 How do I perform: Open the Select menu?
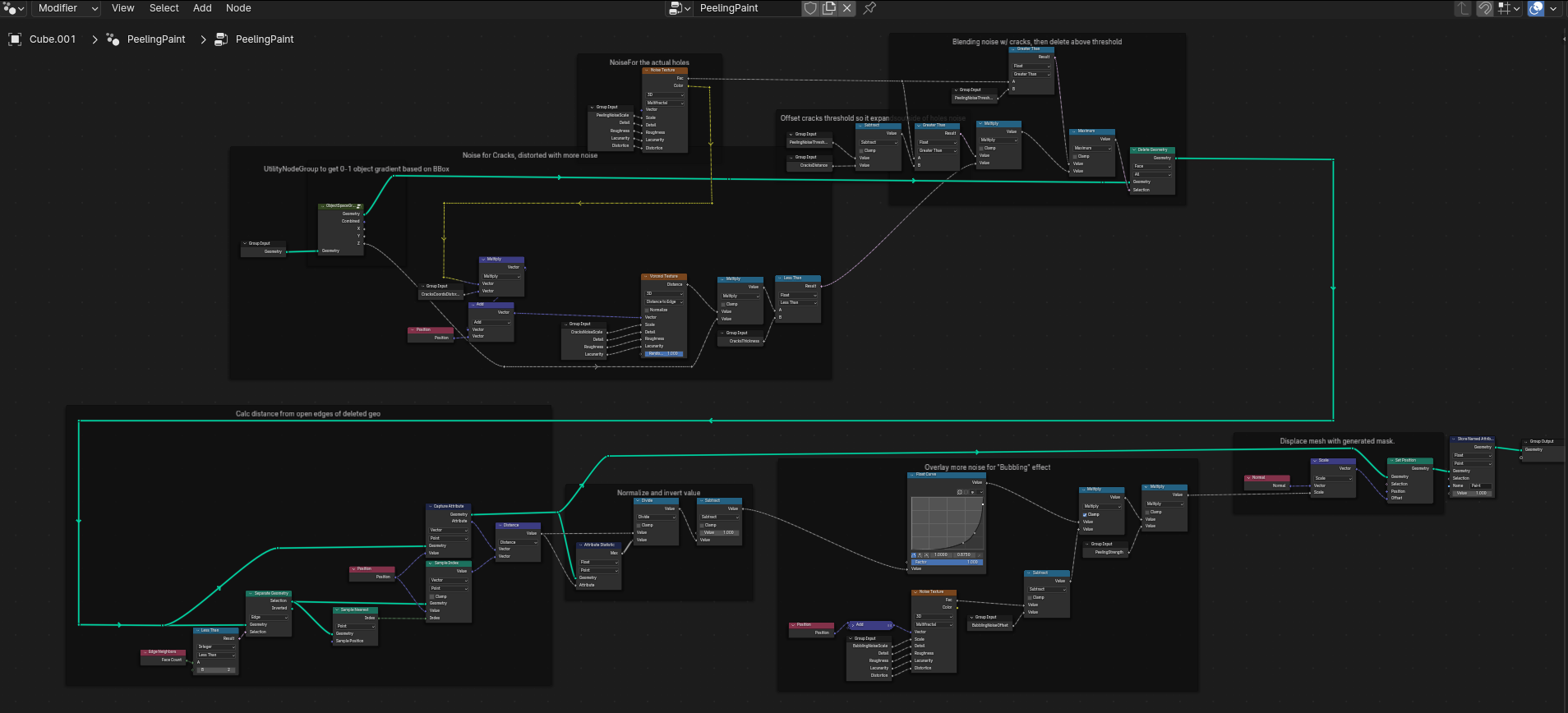164,8
